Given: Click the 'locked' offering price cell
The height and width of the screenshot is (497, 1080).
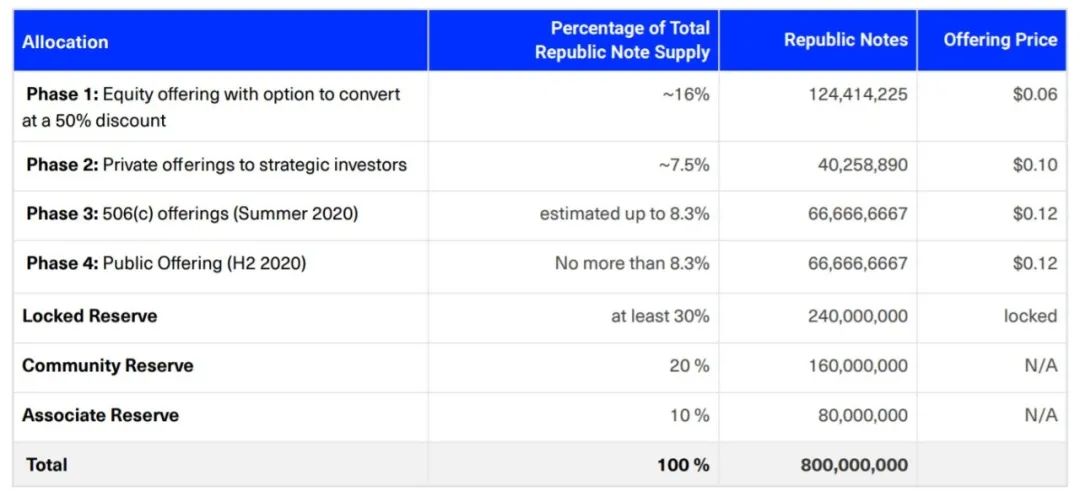Looking at the screenshot, I should click(x=1030, y=316).
